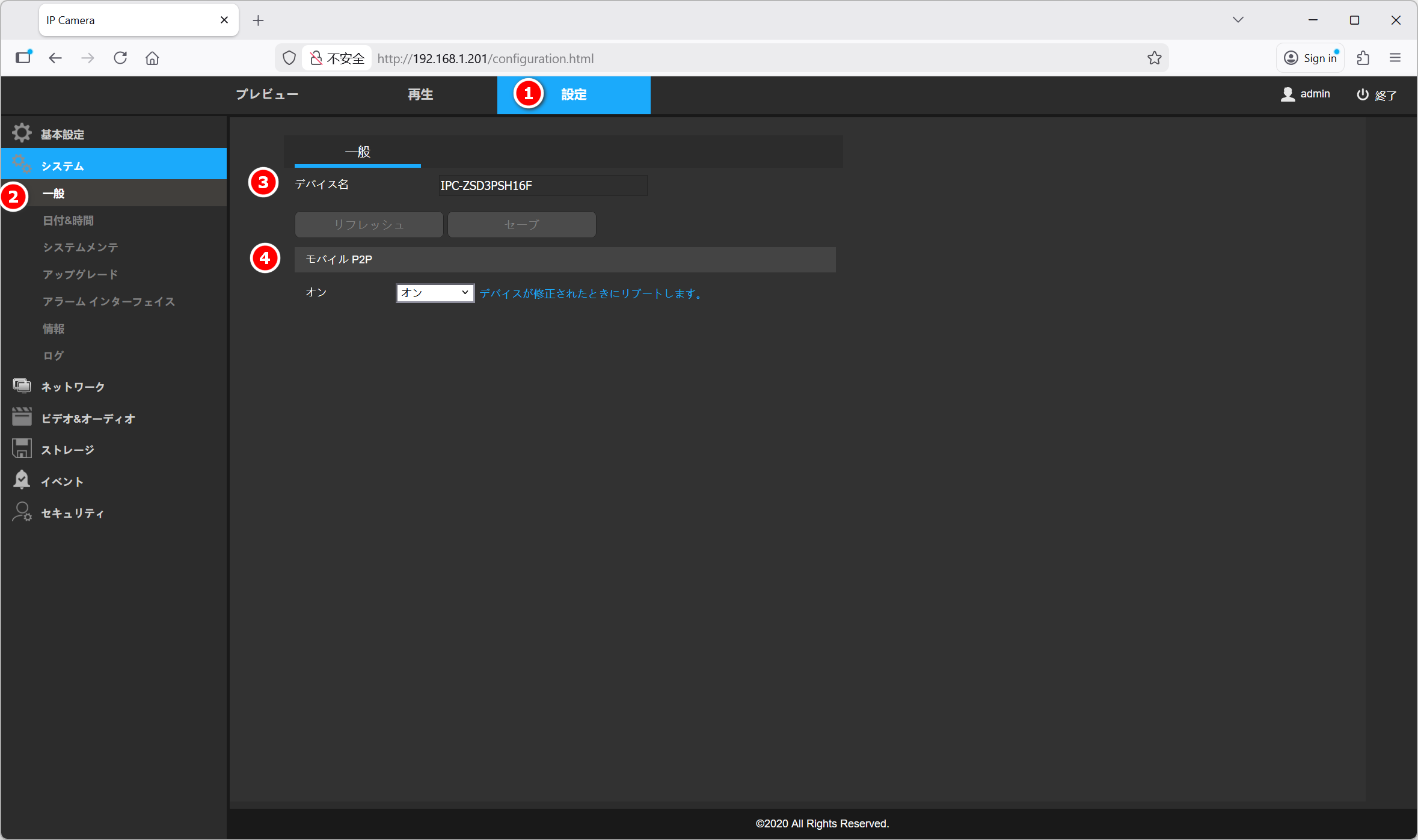Click the clapperboard icon for ビデオ&オーディオ
The height and width of the screenshot is (840, 1418).
(x=22, y=417)
